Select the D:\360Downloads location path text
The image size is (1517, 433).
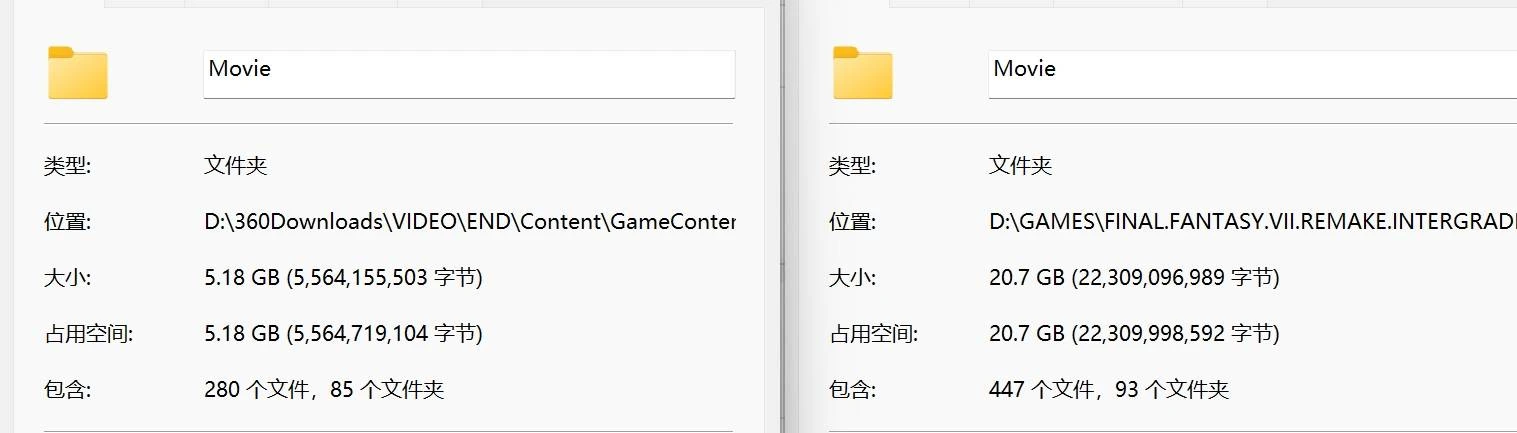(470, 222)
